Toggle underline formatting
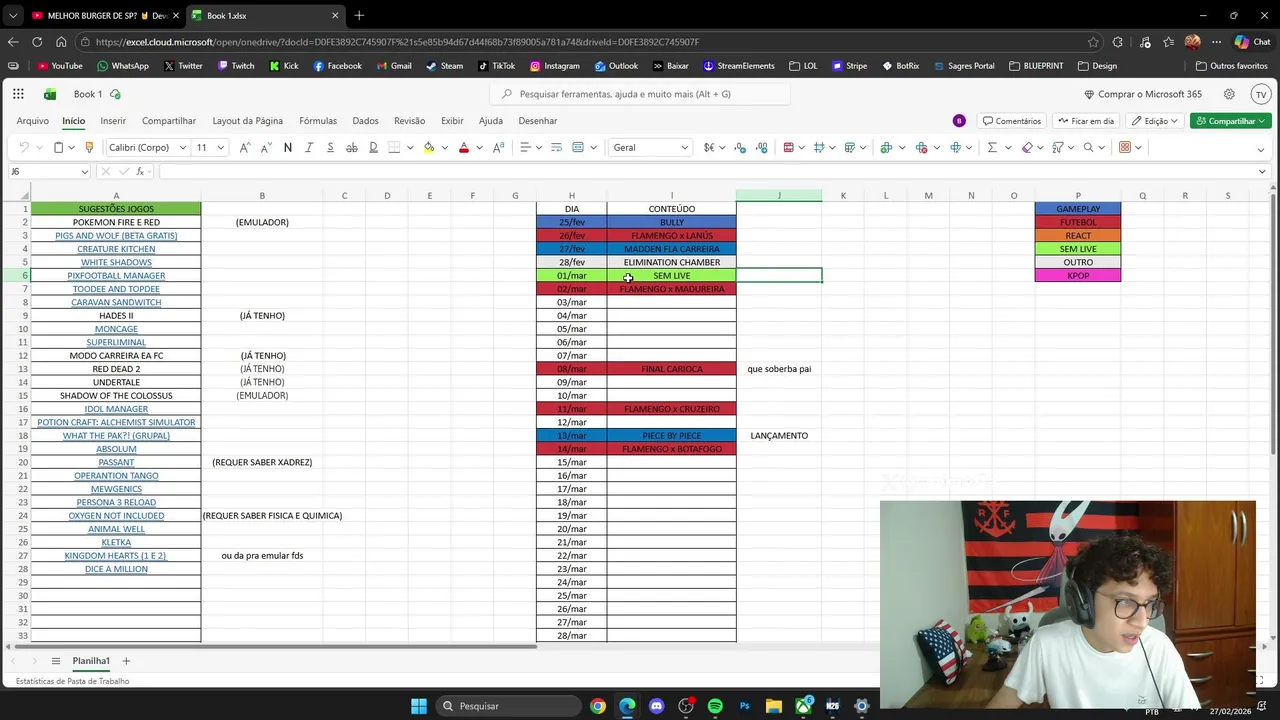The image size is (1280, 720). tap(330, 147)
